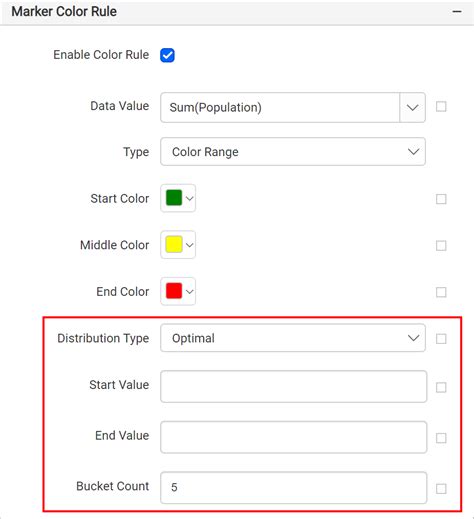
Task: Collapse the Marker Color Rule section
Action: pos(457,12)
